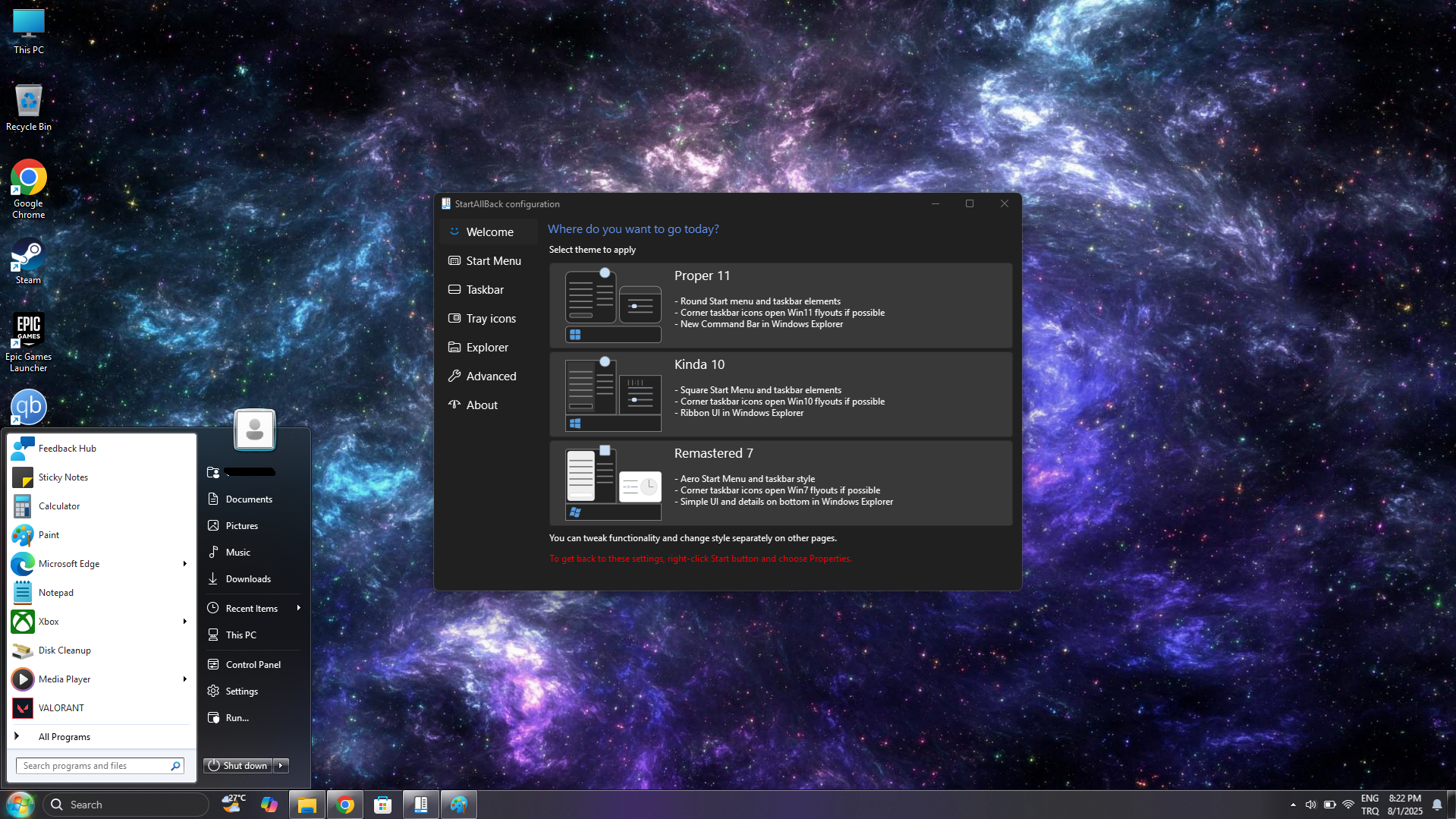Switch to the Taskbar settings page

[x=488, y=290]
